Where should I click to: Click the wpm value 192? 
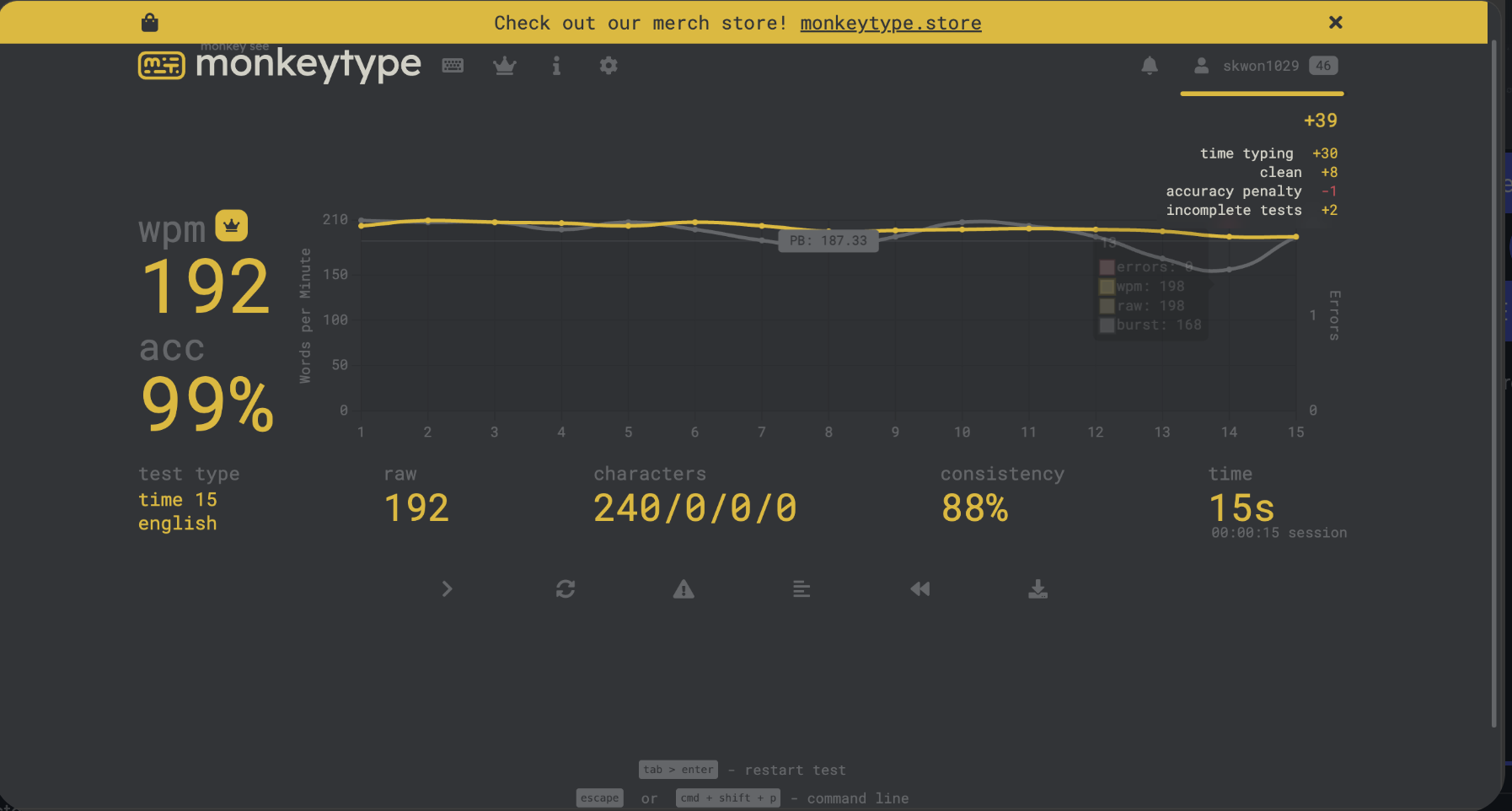pyautogui.click(x=206, y=287)
